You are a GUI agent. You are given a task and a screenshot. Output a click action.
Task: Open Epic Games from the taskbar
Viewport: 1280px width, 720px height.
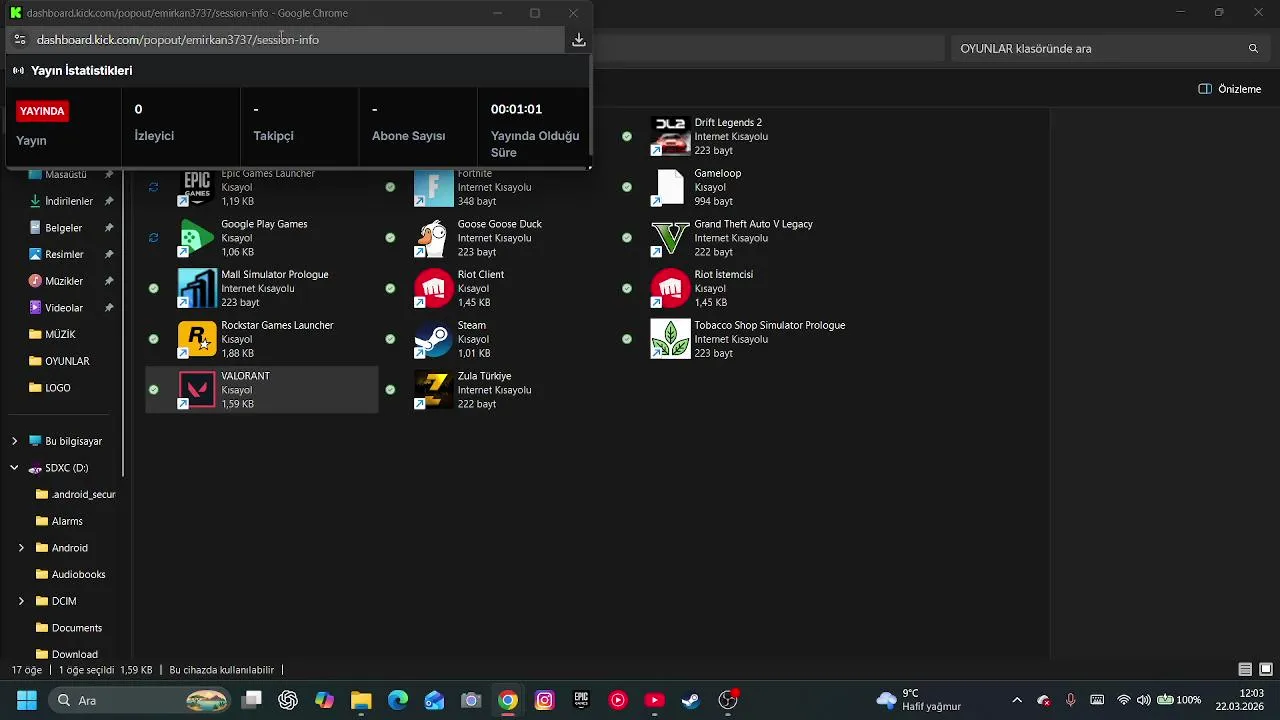pos(581,700)
